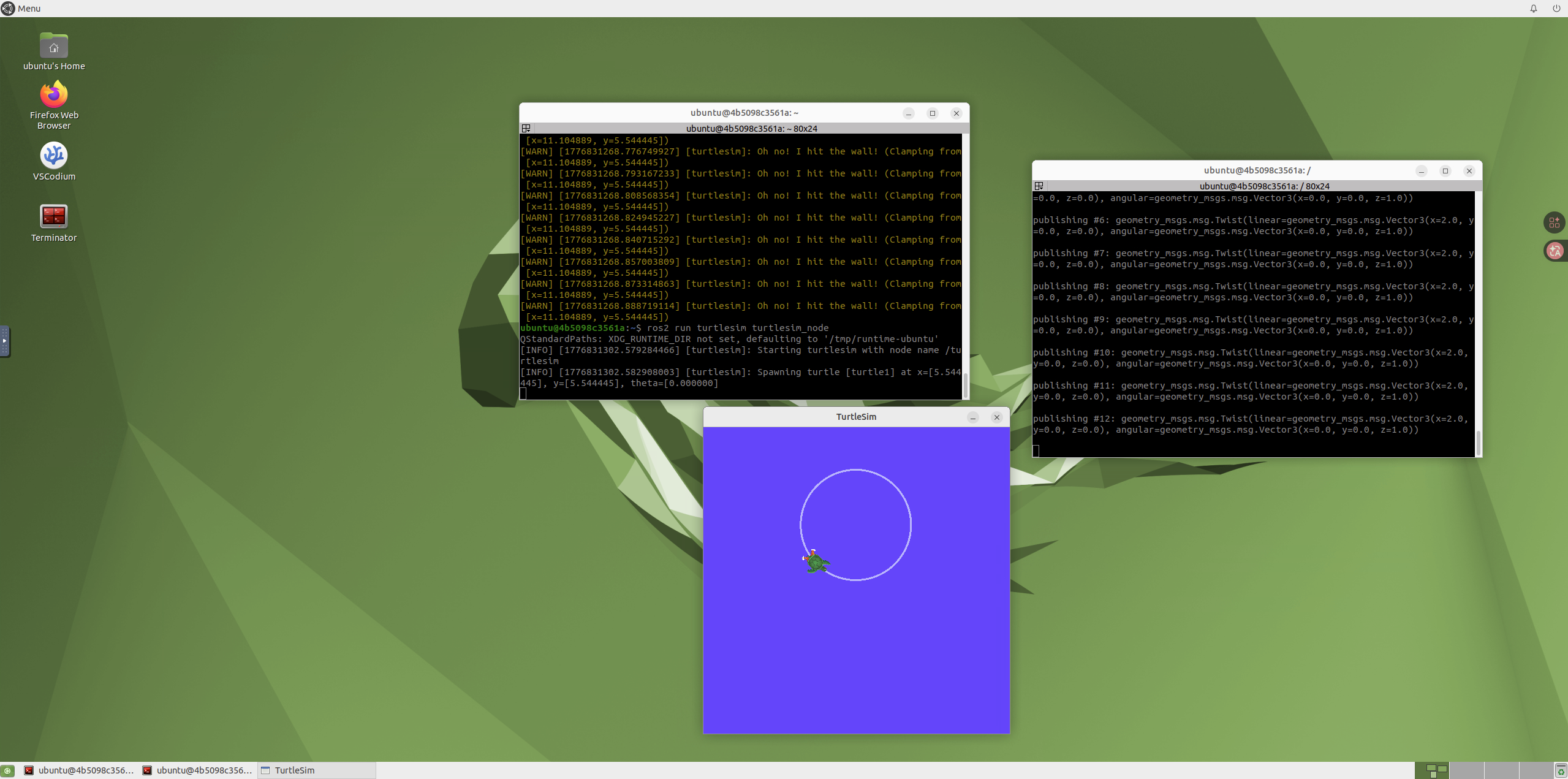1568x779 pixels.
Task: Expand the side panel handle on the left screen edge
Action: tap(4, 341)
